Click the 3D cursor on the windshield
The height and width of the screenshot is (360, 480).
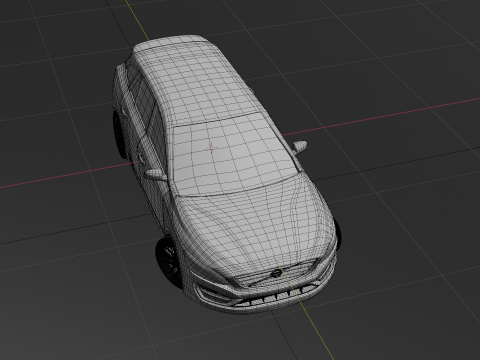(211, 149)
